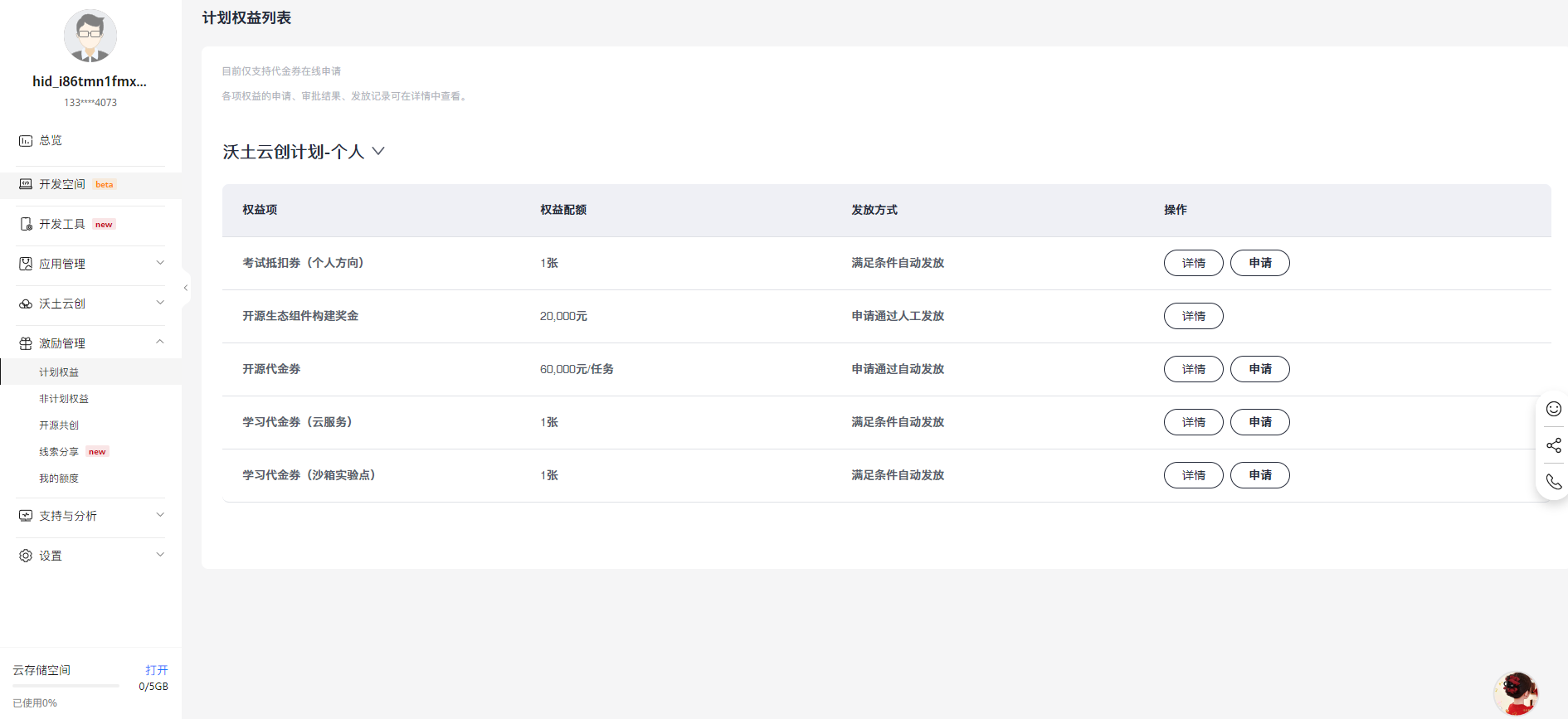Go to 我的额度 submenu item
The height and width of the screenshot is (719, 1568).
tap(59, 479)
